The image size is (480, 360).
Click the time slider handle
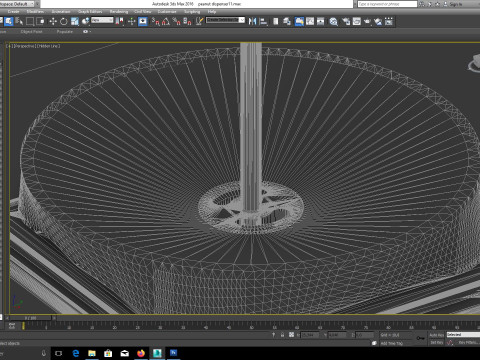[x=30, y=318]
